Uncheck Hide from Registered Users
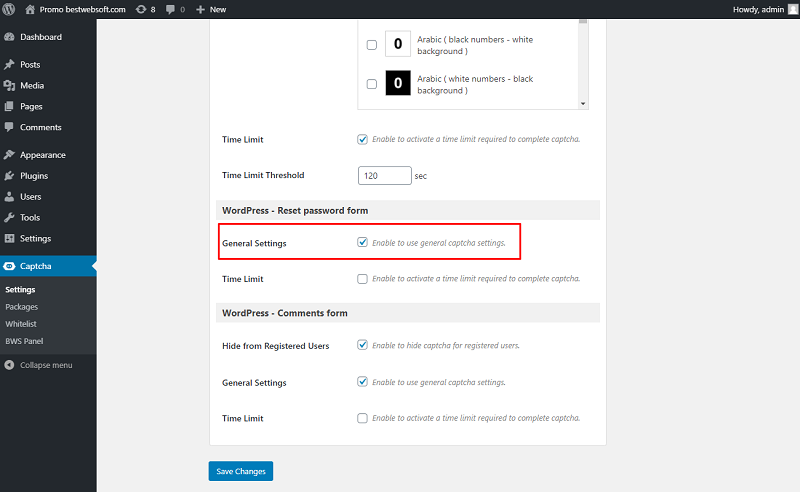Image resolution: width=800 pixels, height=492 pixels. coord(362,345)
